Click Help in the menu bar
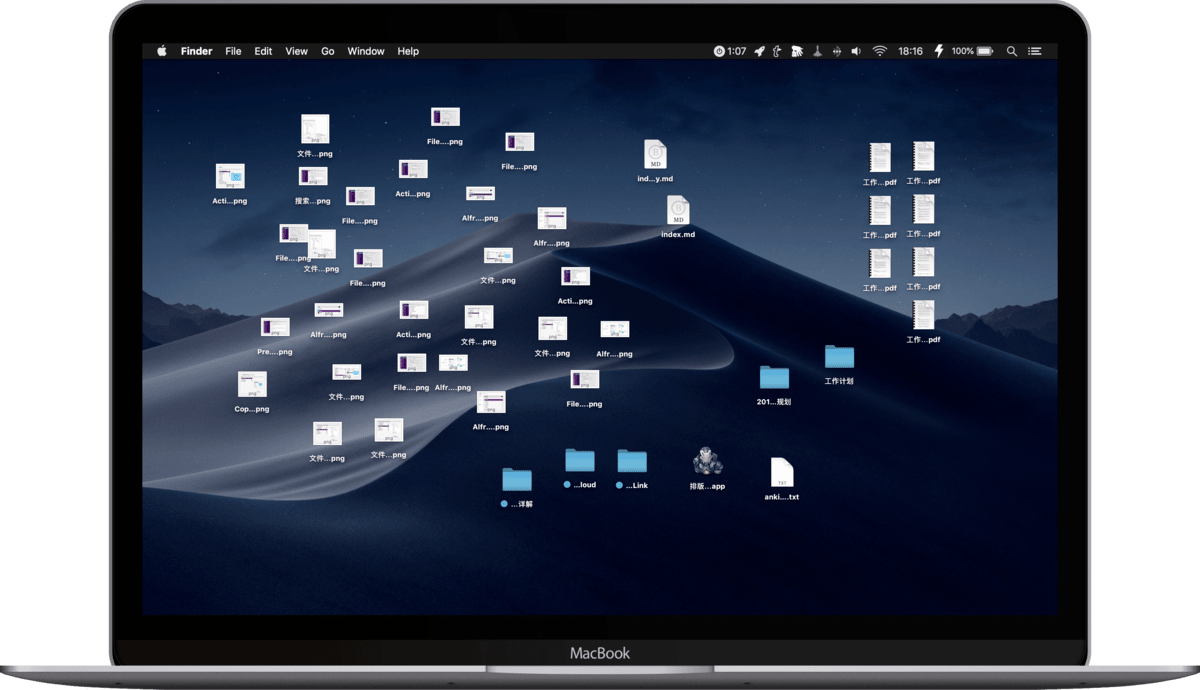Image resolution: width=1200 pixels, height=690 pixels. (x=408, y=51)
